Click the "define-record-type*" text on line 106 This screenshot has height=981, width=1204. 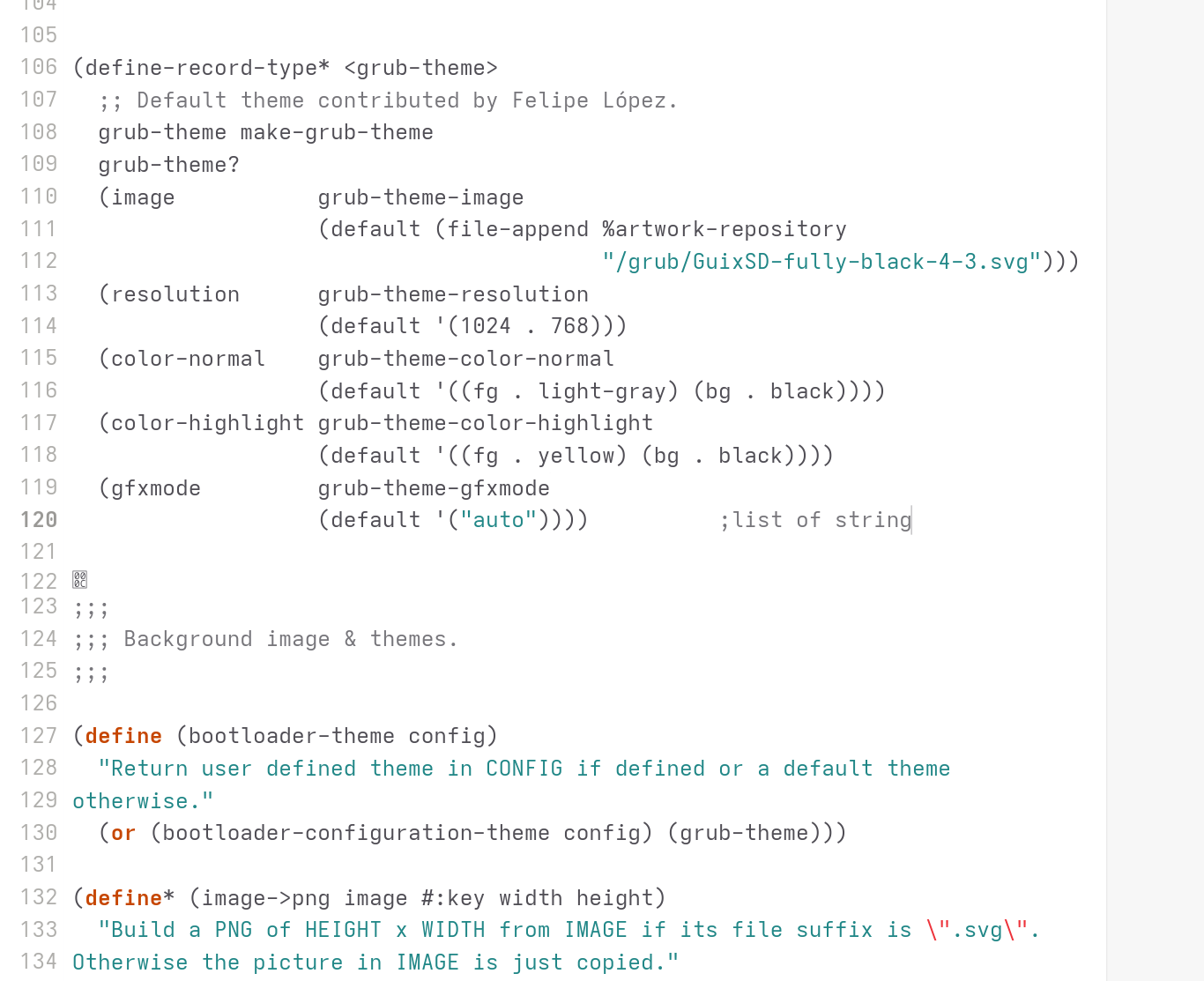(x=208, y=68)
